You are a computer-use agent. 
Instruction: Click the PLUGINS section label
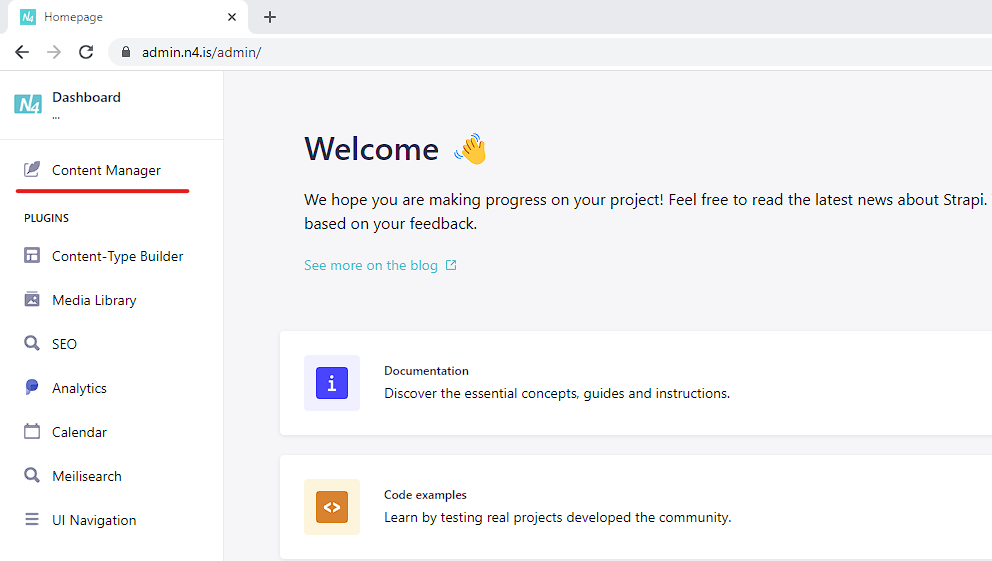46,218
